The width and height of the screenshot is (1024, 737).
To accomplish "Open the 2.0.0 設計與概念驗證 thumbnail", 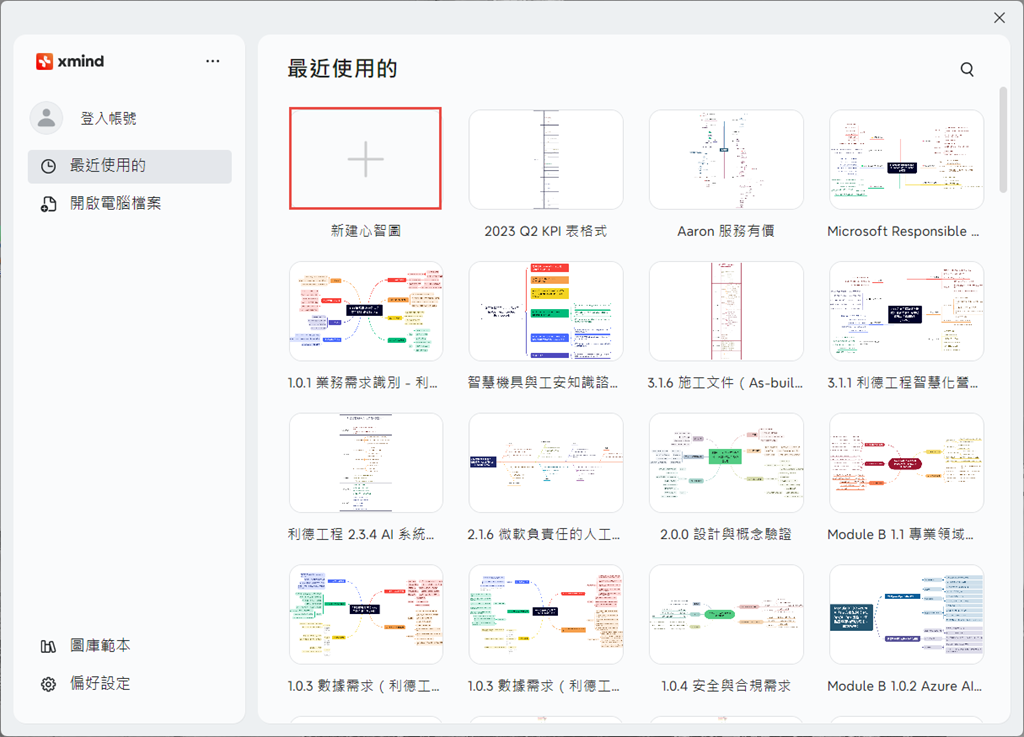I will (726, 462).
